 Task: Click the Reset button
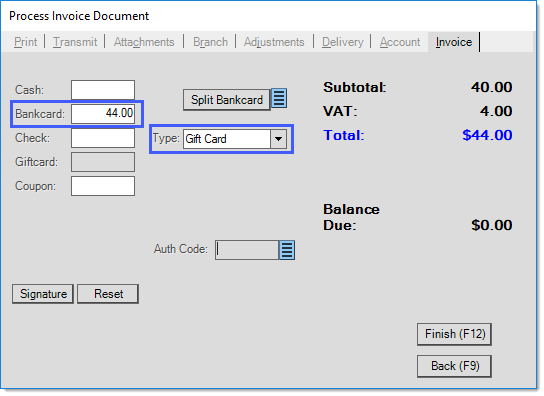108,294
